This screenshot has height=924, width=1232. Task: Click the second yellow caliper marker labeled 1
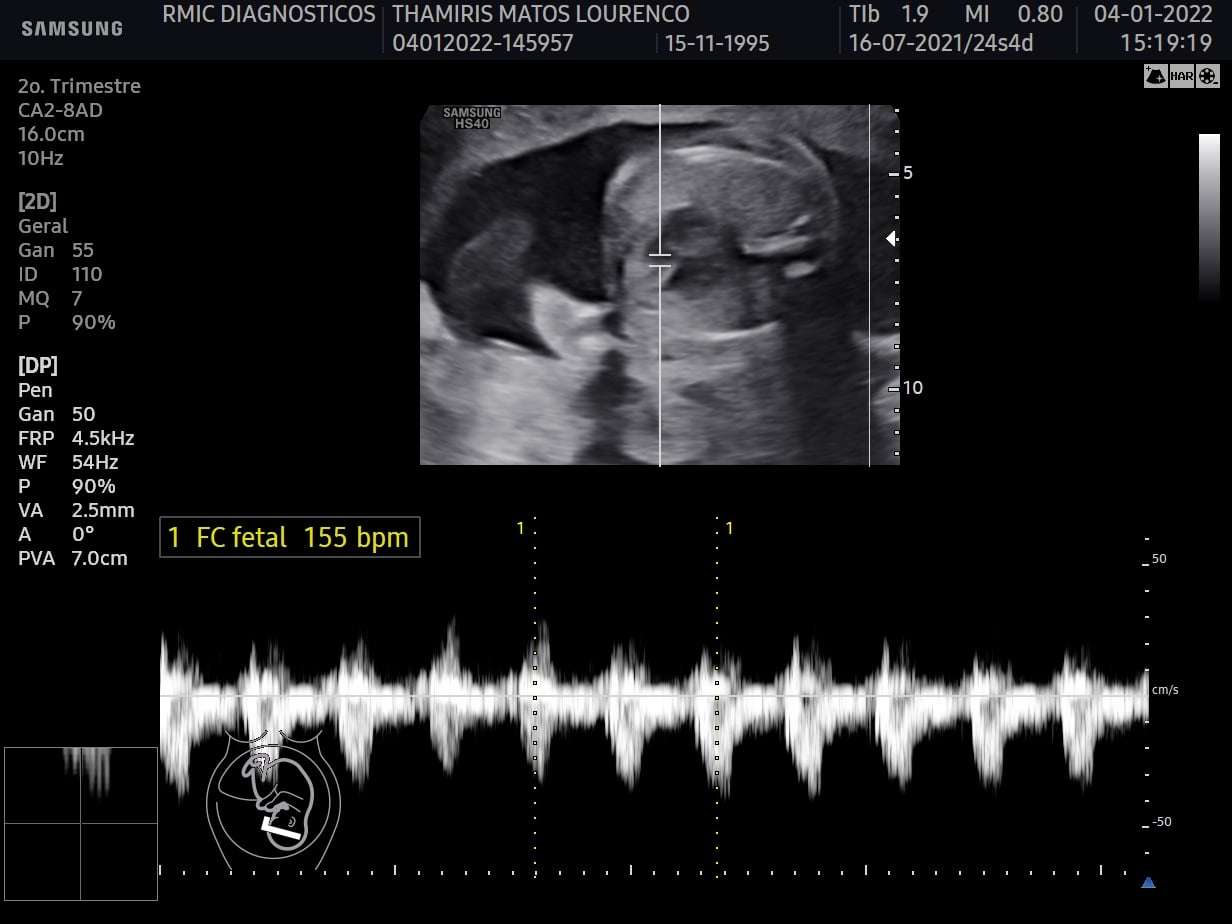click(x=730, y=527)
